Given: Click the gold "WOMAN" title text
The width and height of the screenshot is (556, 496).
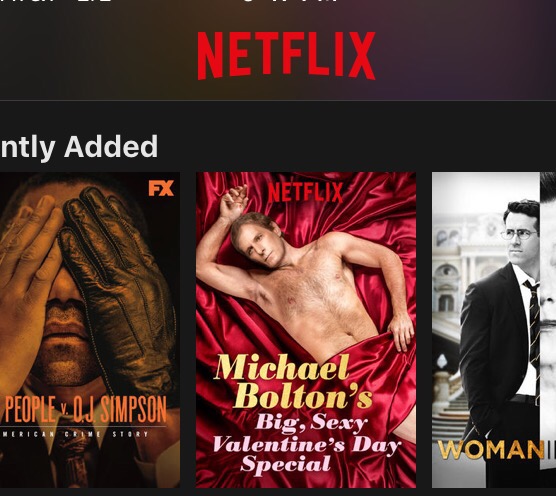Looking at the screenshot, I should 491,450.
